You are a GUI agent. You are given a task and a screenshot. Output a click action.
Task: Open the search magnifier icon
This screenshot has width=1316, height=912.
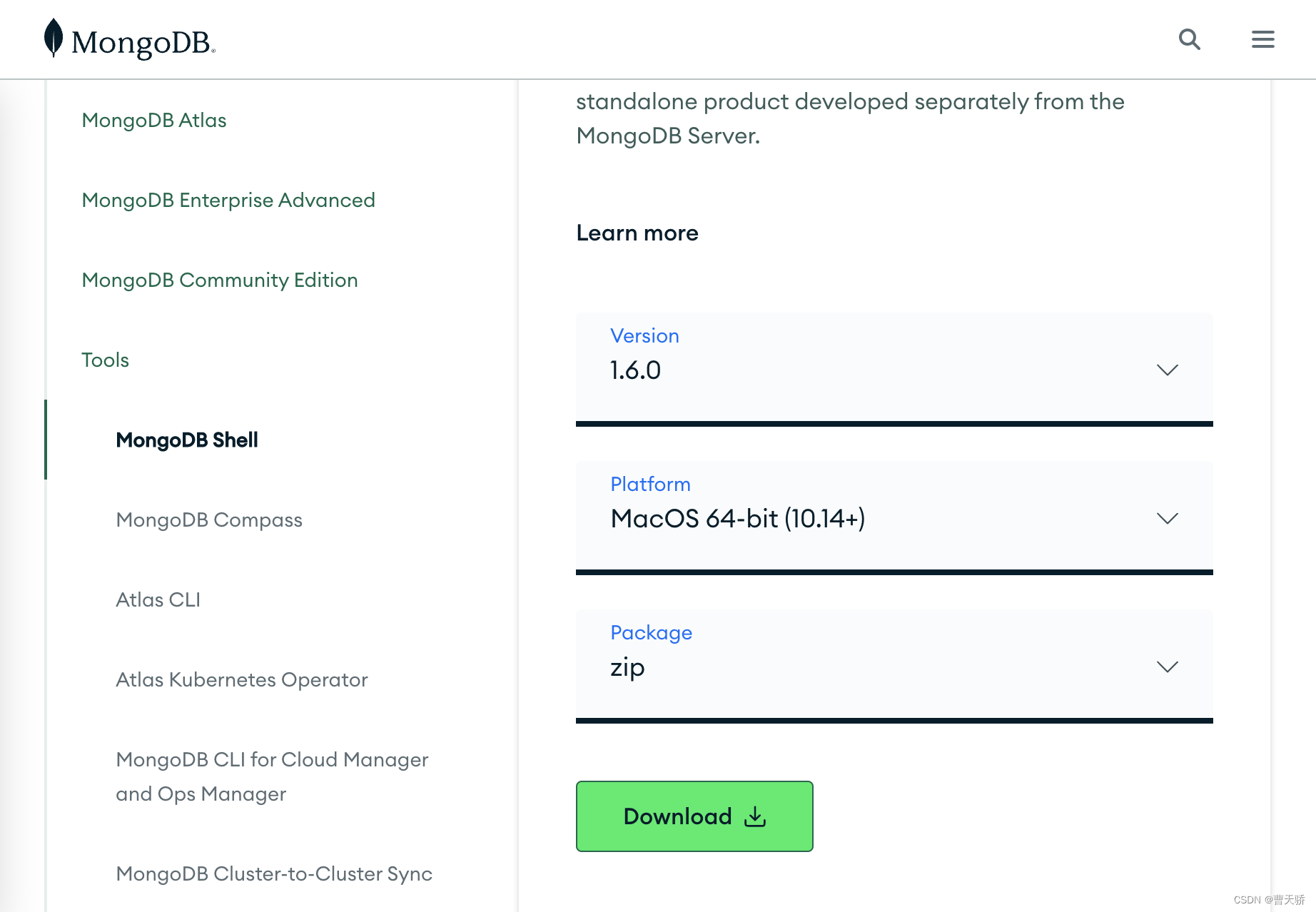(x=1189, y=39)
